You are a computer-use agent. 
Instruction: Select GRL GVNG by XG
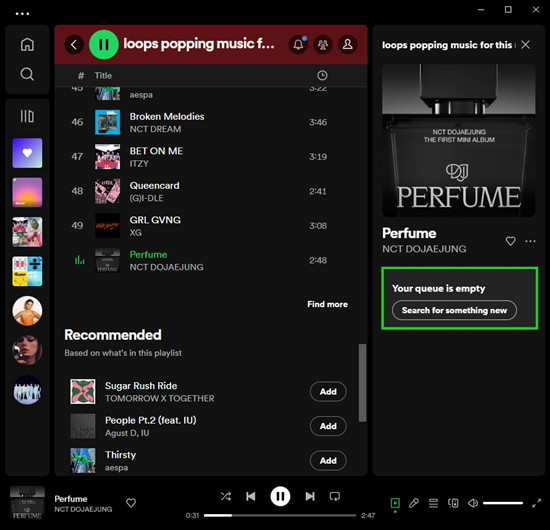click(x=211, y=226)
